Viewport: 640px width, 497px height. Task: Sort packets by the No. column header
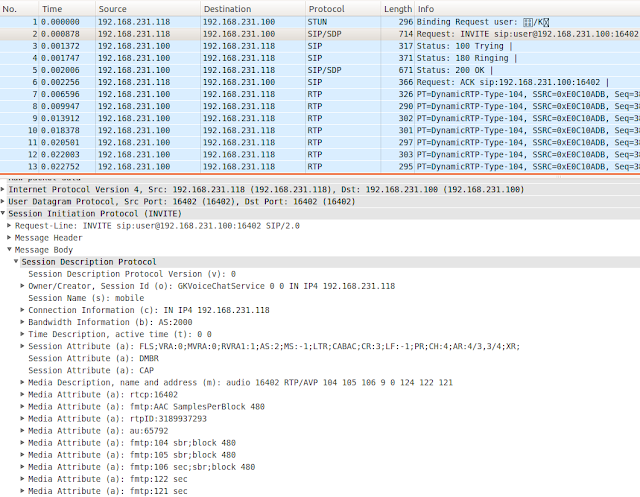19,9
